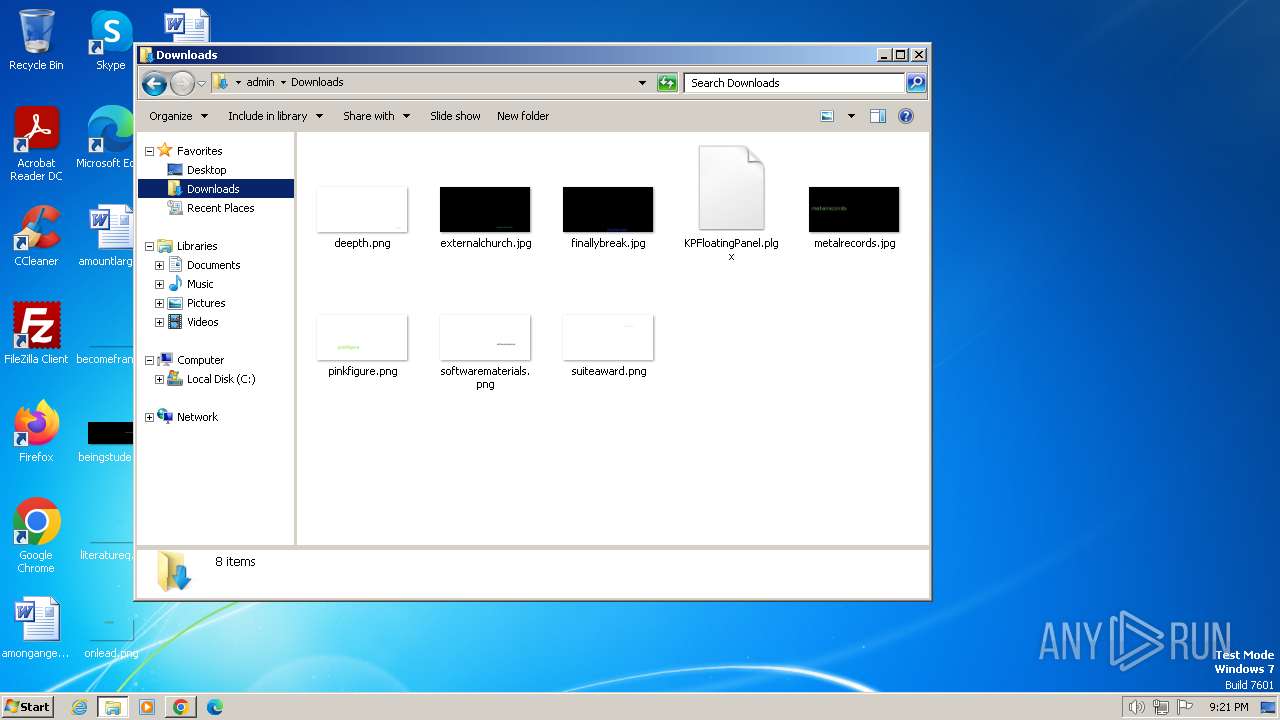
Task: Click the Search Downloads input field
Action: 795,83
